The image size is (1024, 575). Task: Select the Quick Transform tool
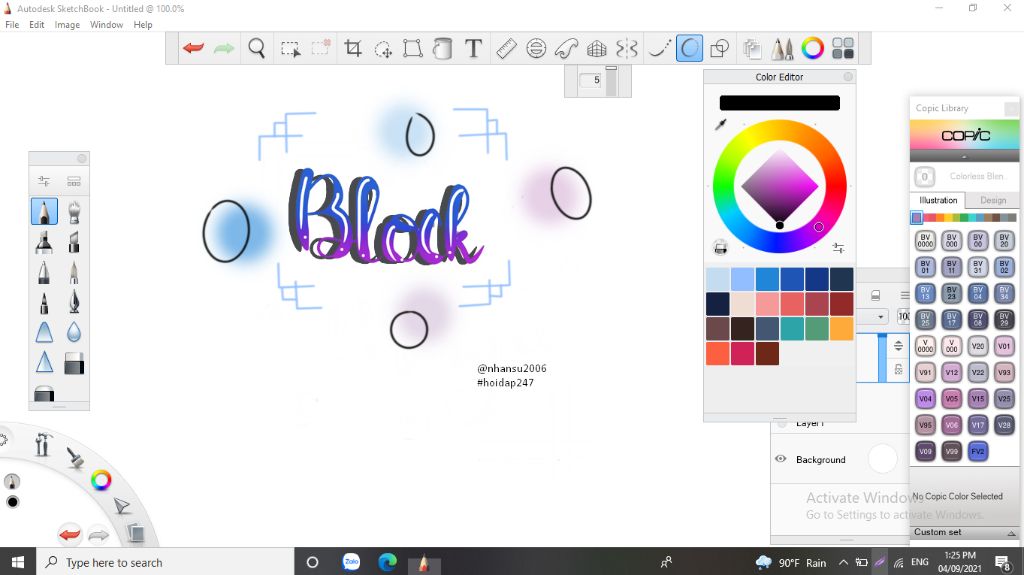point(383,48)
